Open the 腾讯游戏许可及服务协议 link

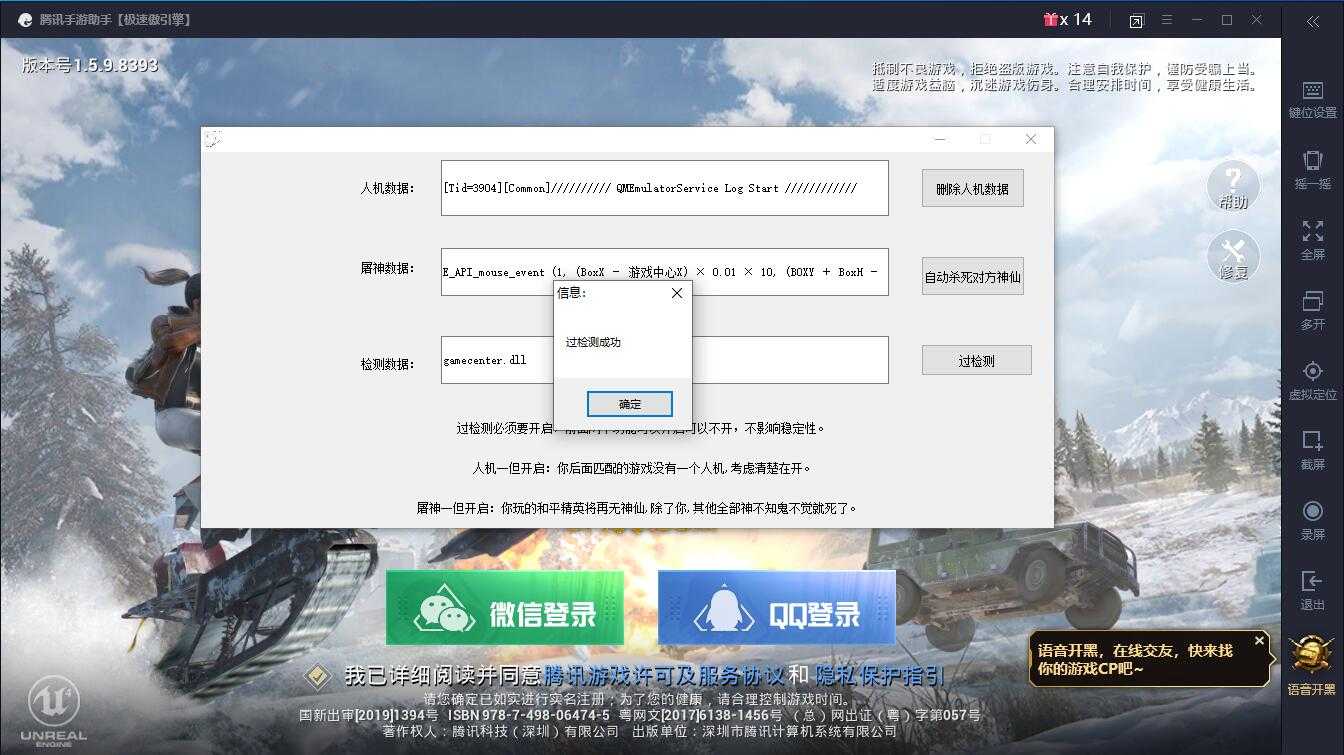pyautogui.click(x=663, y=676)
